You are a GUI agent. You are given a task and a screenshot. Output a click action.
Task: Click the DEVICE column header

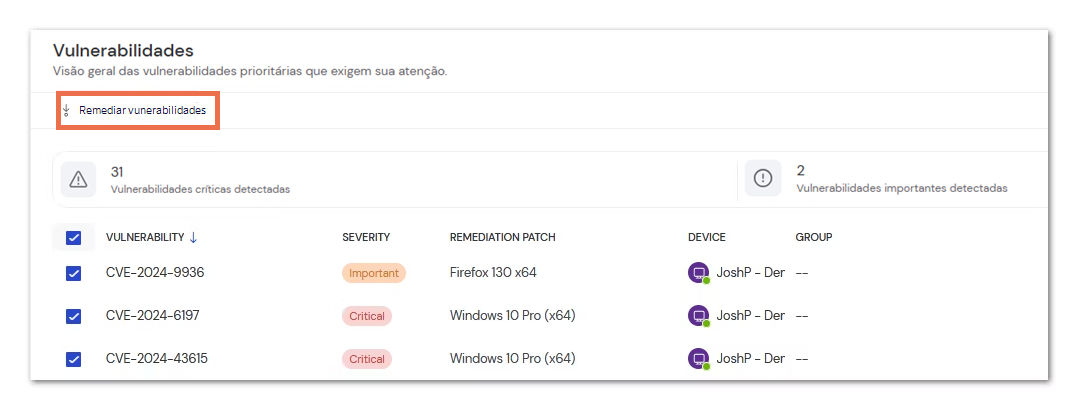(x=707, y=237)
